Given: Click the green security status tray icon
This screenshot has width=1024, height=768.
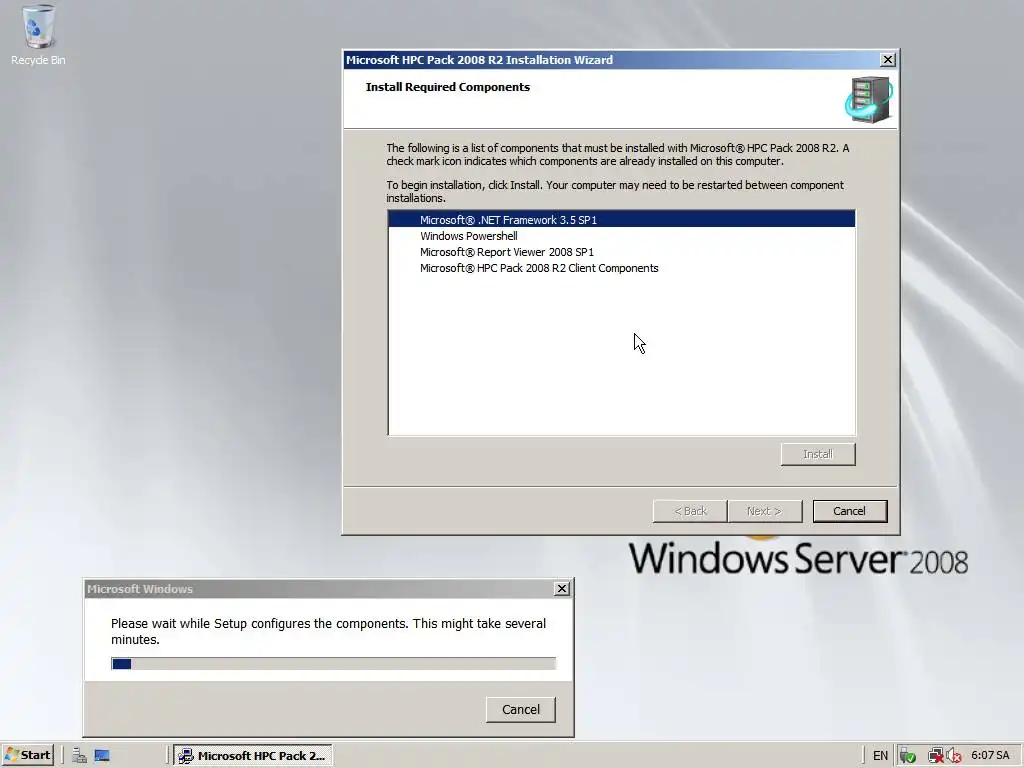Looking at the screenshot, I should click(x=907, y=756).
